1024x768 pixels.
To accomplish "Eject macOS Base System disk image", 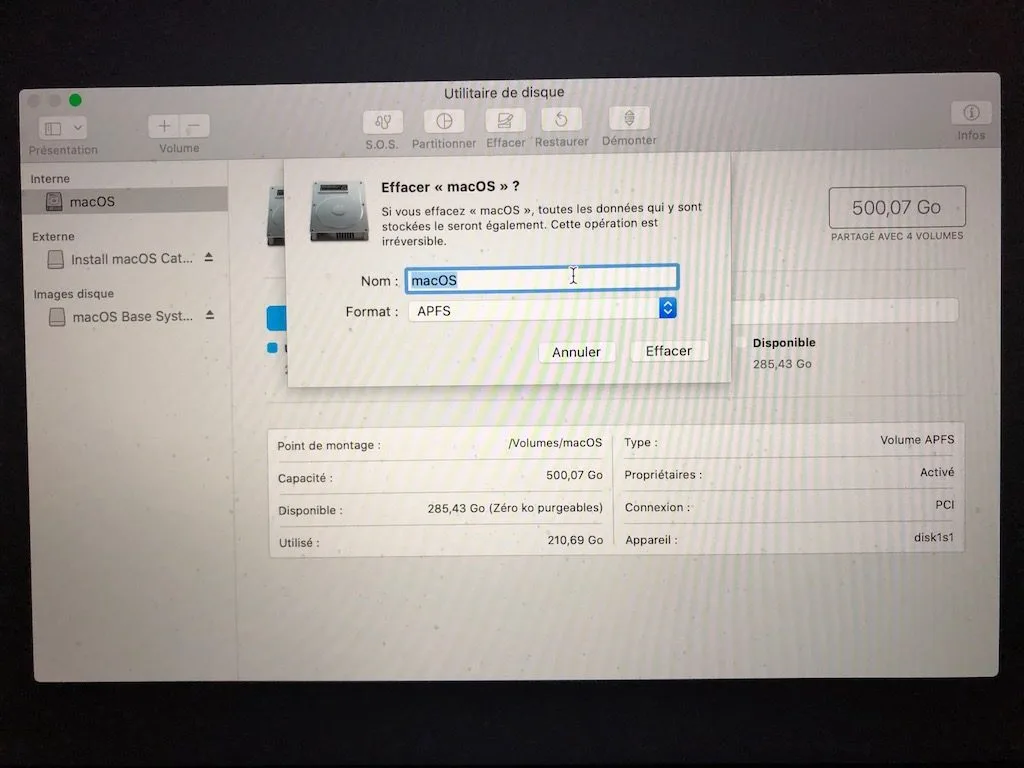I will pos(210,315).
